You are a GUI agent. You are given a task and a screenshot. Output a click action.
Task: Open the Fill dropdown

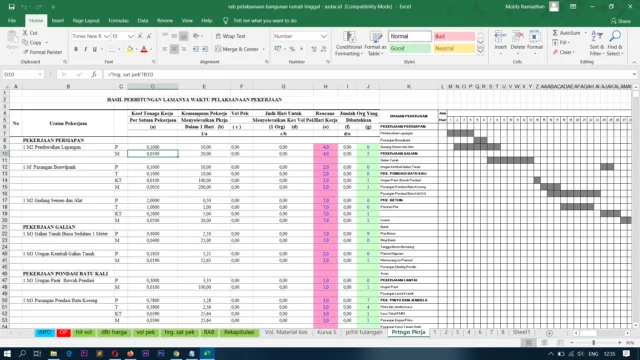[x=561, y=42]
